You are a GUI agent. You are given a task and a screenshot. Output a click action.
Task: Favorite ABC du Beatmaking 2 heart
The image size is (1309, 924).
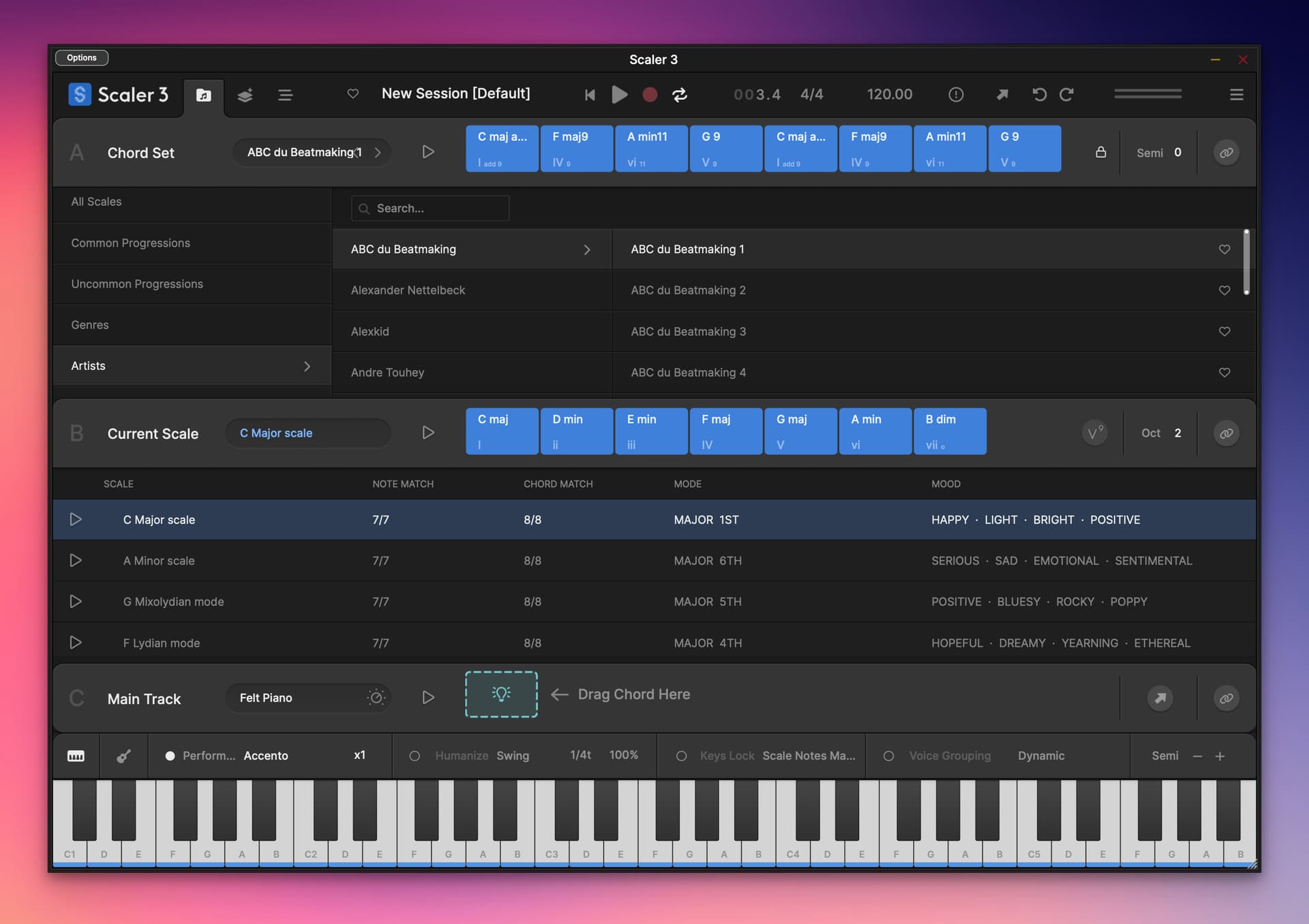pyautogui.click(x=1224, y=290)
